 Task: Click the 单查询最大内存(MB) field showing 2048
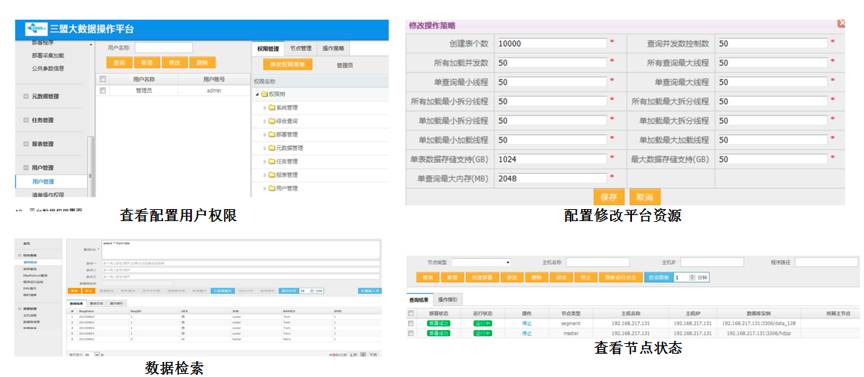point(551,179)
